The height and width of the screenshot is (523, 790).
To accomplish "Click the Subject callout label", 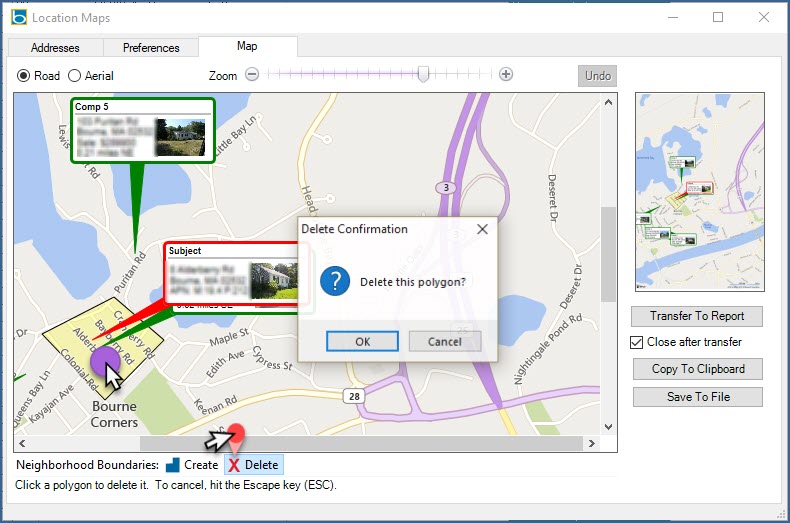I will click(185, 251).
